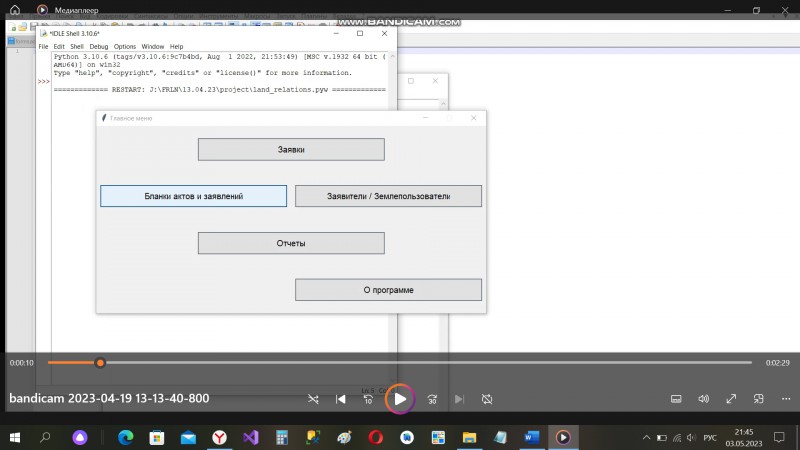Click IDLE Shell vertical scrollbar up arrow
This screenshot has width=800, height=450.
[392, 57]
